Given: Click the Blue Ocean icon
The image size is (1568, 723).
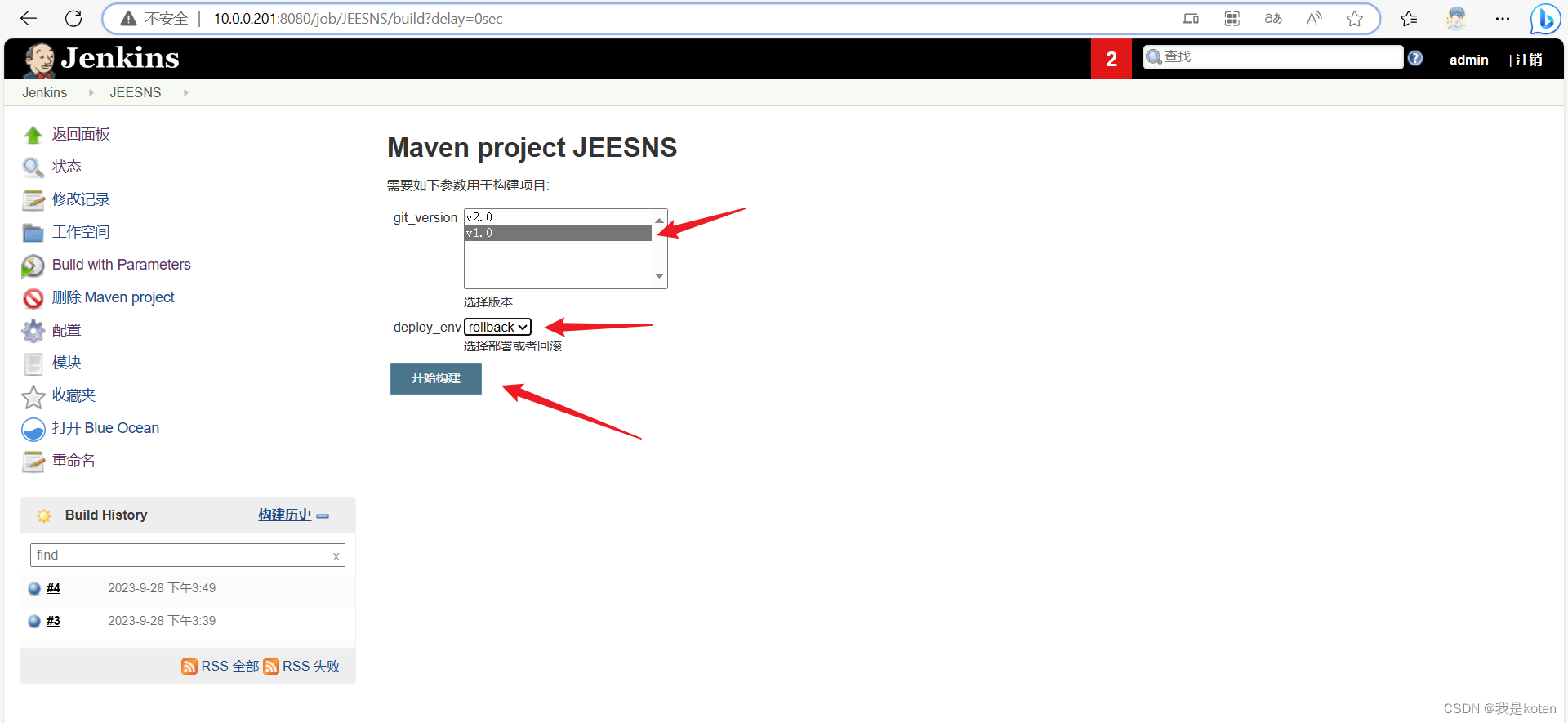Looking at the screenshot, I should tap(33, 429).
